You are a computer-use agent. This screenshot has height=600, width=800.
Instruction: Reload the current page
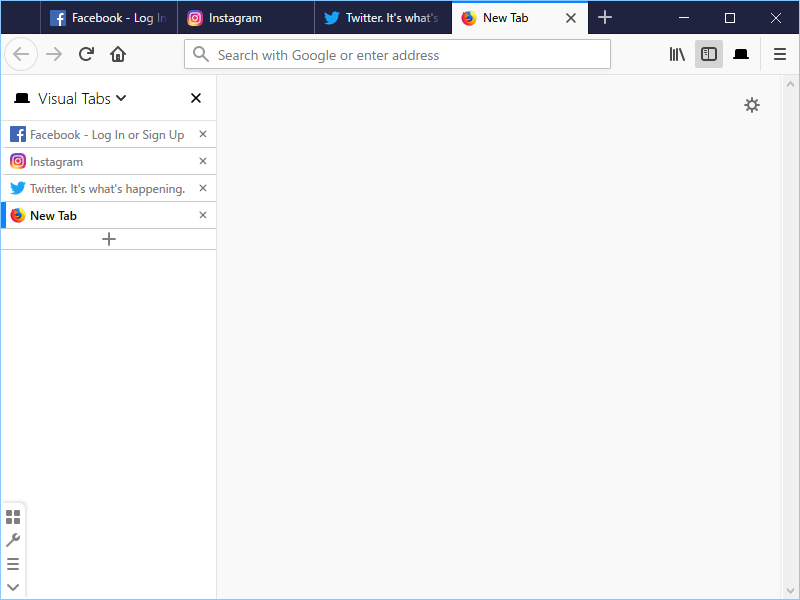86,54
